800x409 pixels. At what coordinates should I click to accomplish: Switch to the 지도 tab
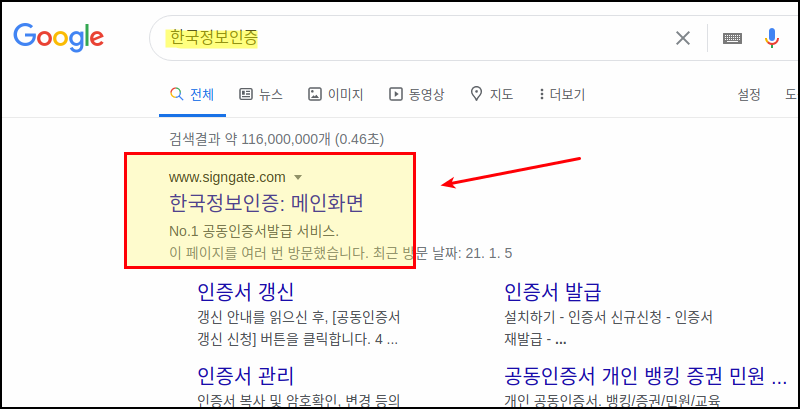(492, 94)
